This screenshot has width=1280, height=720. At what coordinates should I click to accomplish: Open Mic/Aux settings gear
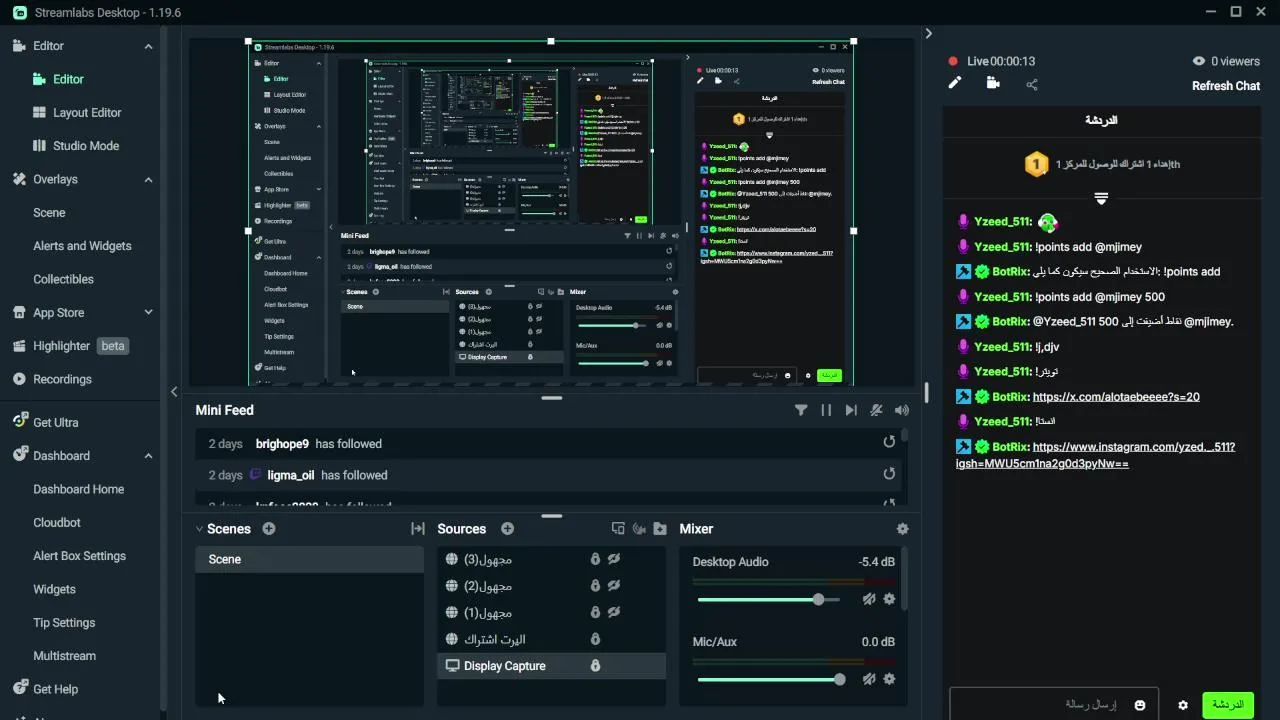[x=889, y=679]
